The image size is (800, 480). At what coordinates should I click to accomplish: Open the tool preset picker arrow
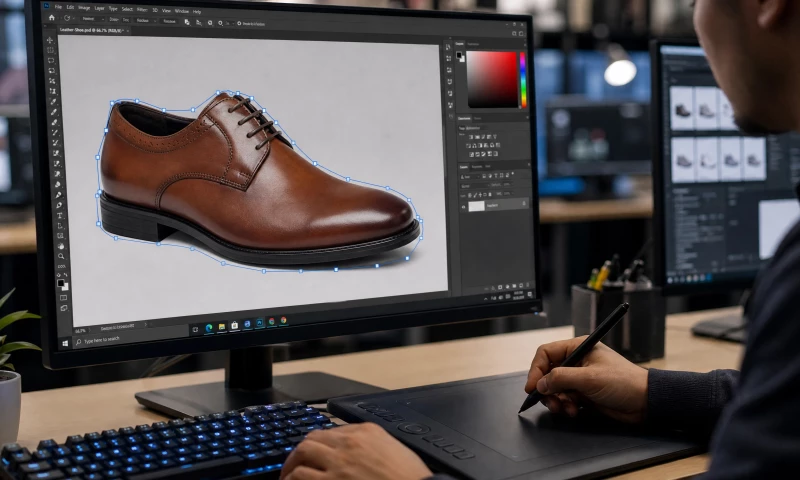point(74,18)
